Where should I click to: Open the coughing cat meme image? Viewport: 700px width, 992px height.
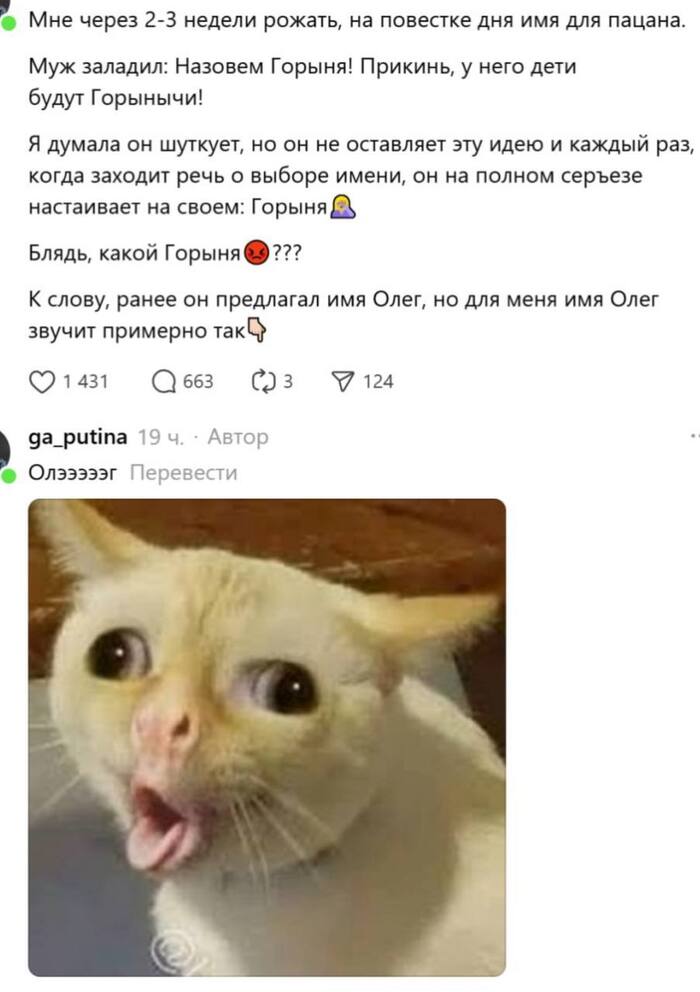267,737
